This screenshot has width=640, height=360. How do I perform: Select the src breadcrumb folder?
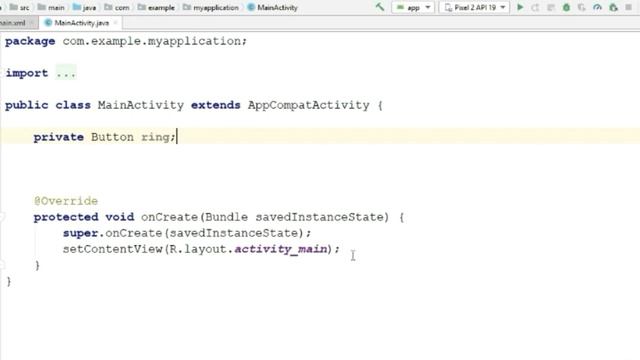(20, 7)
